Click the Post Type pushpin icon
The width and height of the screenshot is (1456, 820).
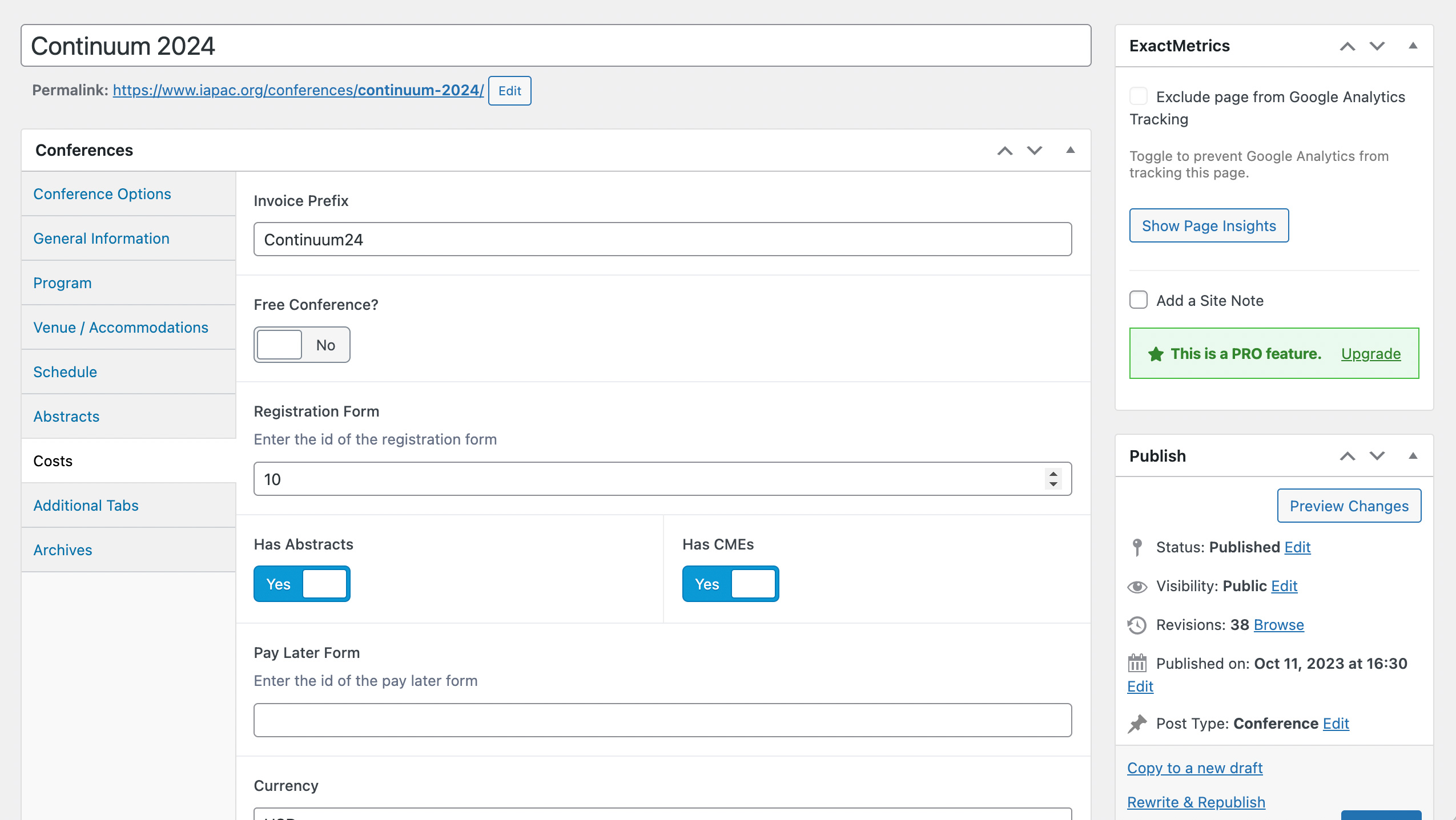(x=1137, y=724)
